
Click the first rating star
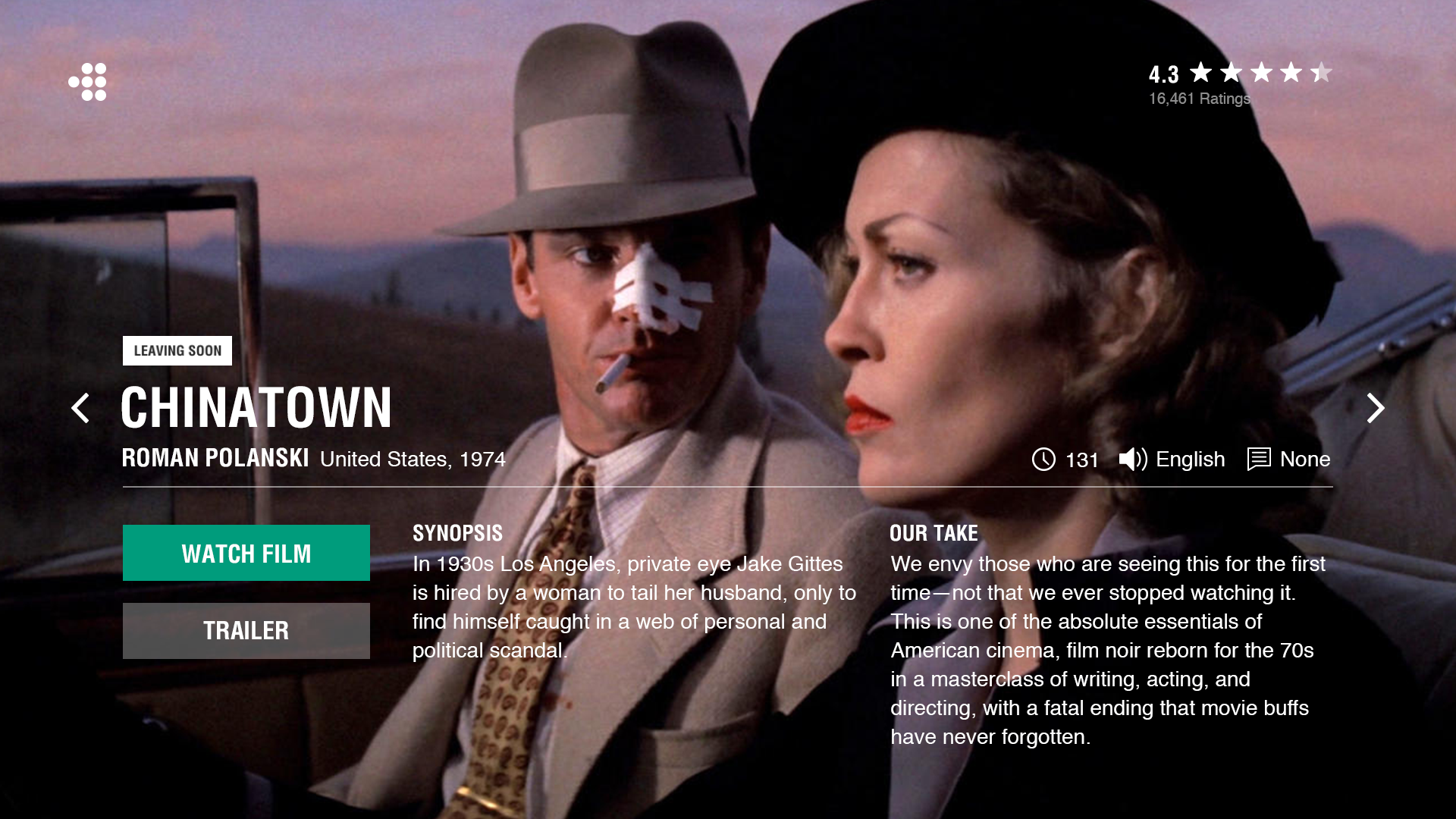[1200, 73]
